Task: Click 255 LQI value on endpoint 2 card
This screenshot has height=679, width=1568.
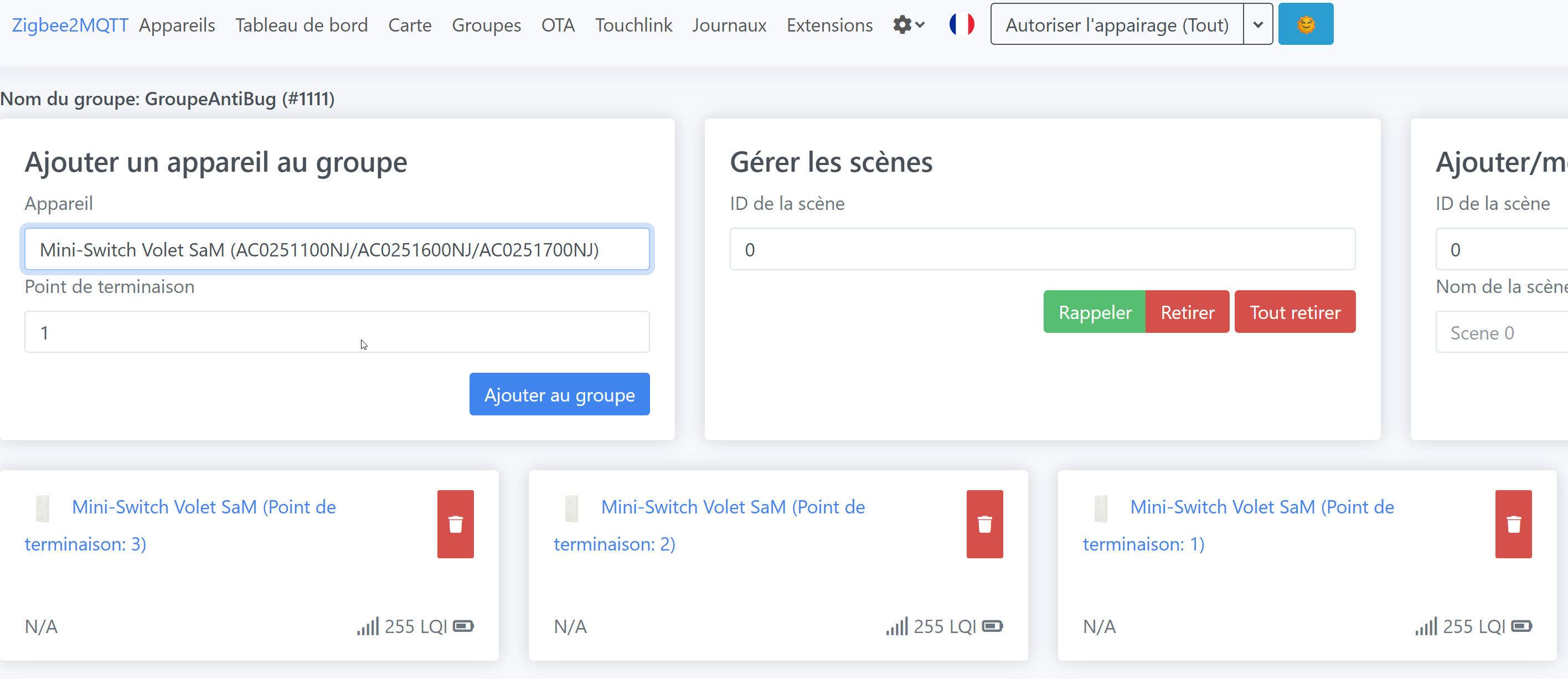Action: (945, 626)
